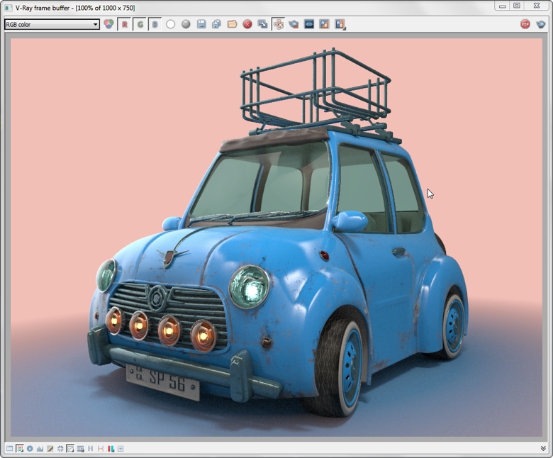Show color corrections control in status bar

point(10,448)
